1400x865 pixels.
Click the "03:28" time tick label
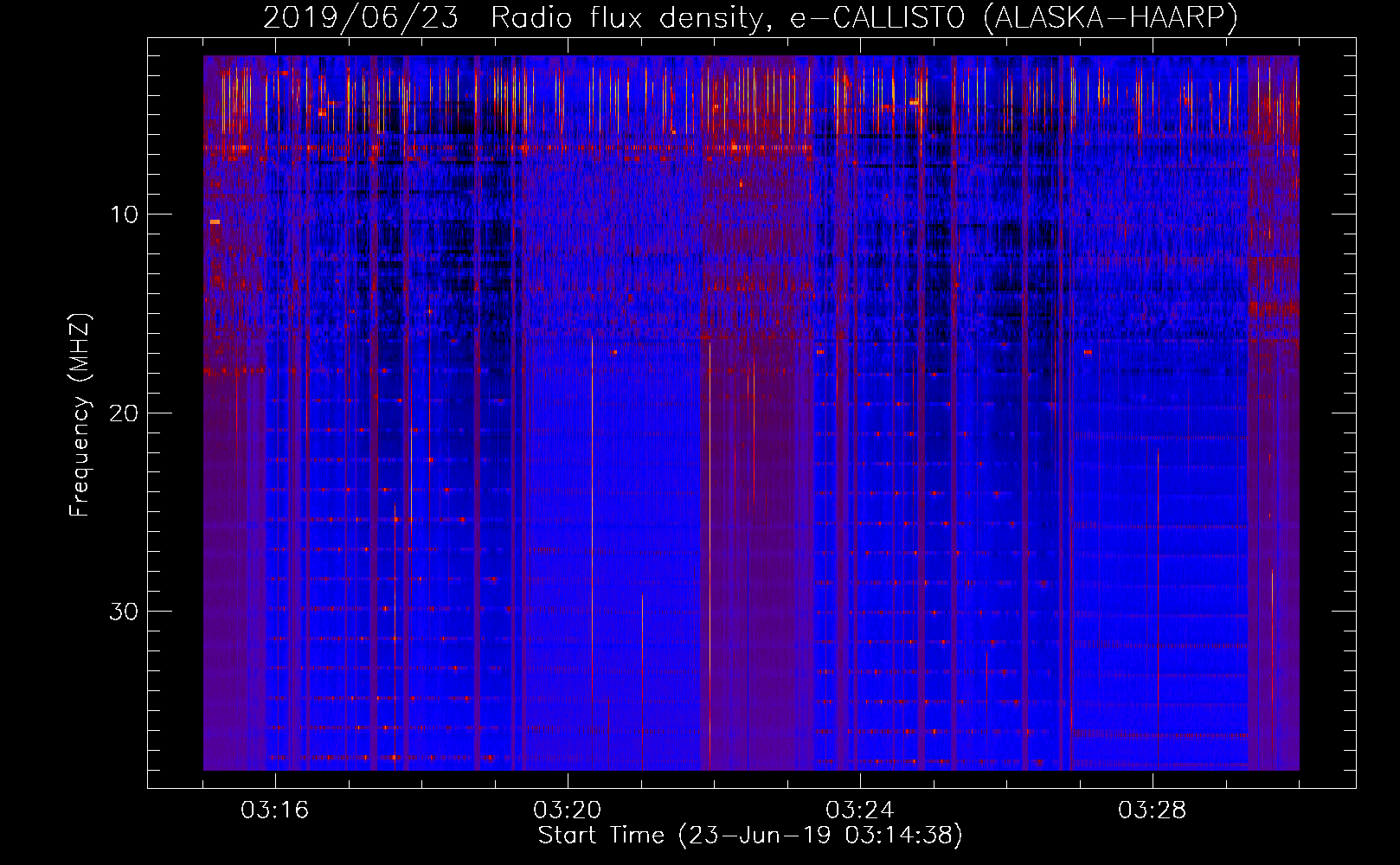point(1153,811)
